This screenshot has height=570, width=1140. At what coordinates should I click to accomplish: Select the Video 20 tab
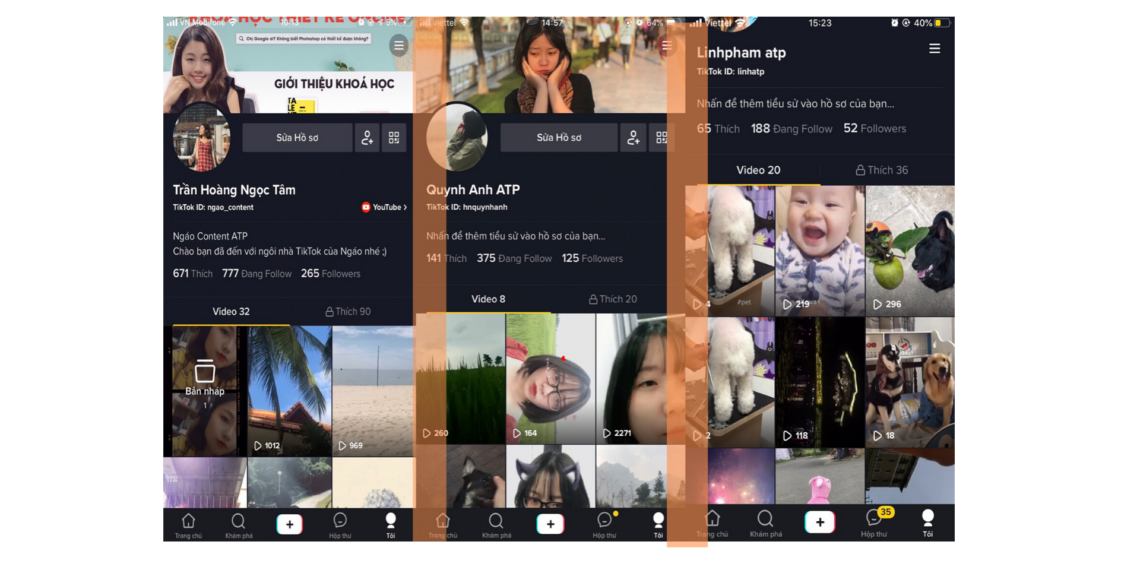click(758, 170)
